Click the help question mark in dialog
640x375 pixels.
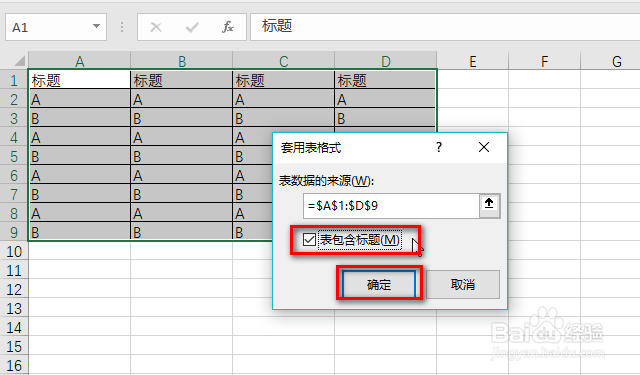tap(439, 147)
